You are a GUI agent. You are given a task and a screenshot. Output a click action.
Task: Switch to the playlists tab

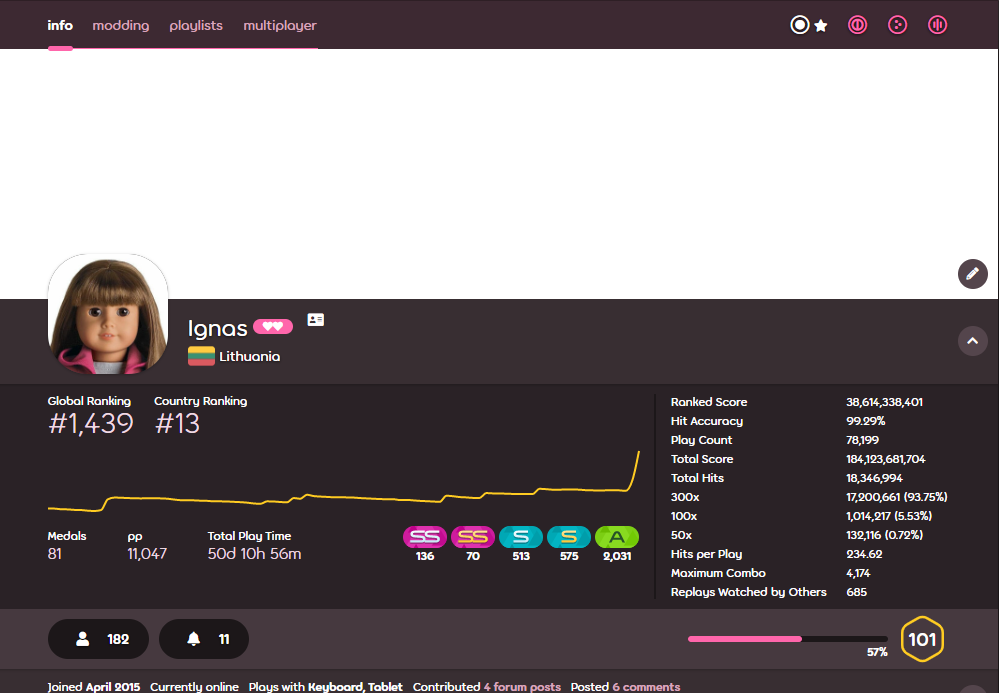[x=196, y=26]
